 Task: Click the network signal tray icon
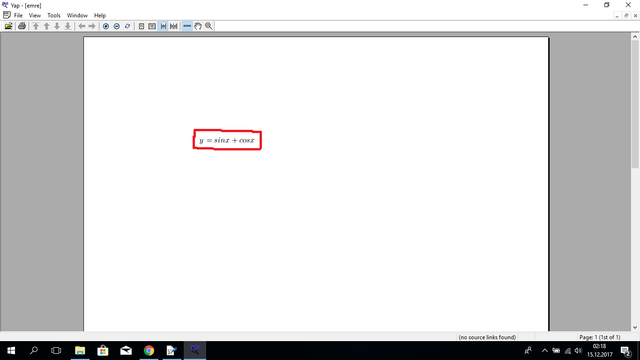click(x=567, y=351)
